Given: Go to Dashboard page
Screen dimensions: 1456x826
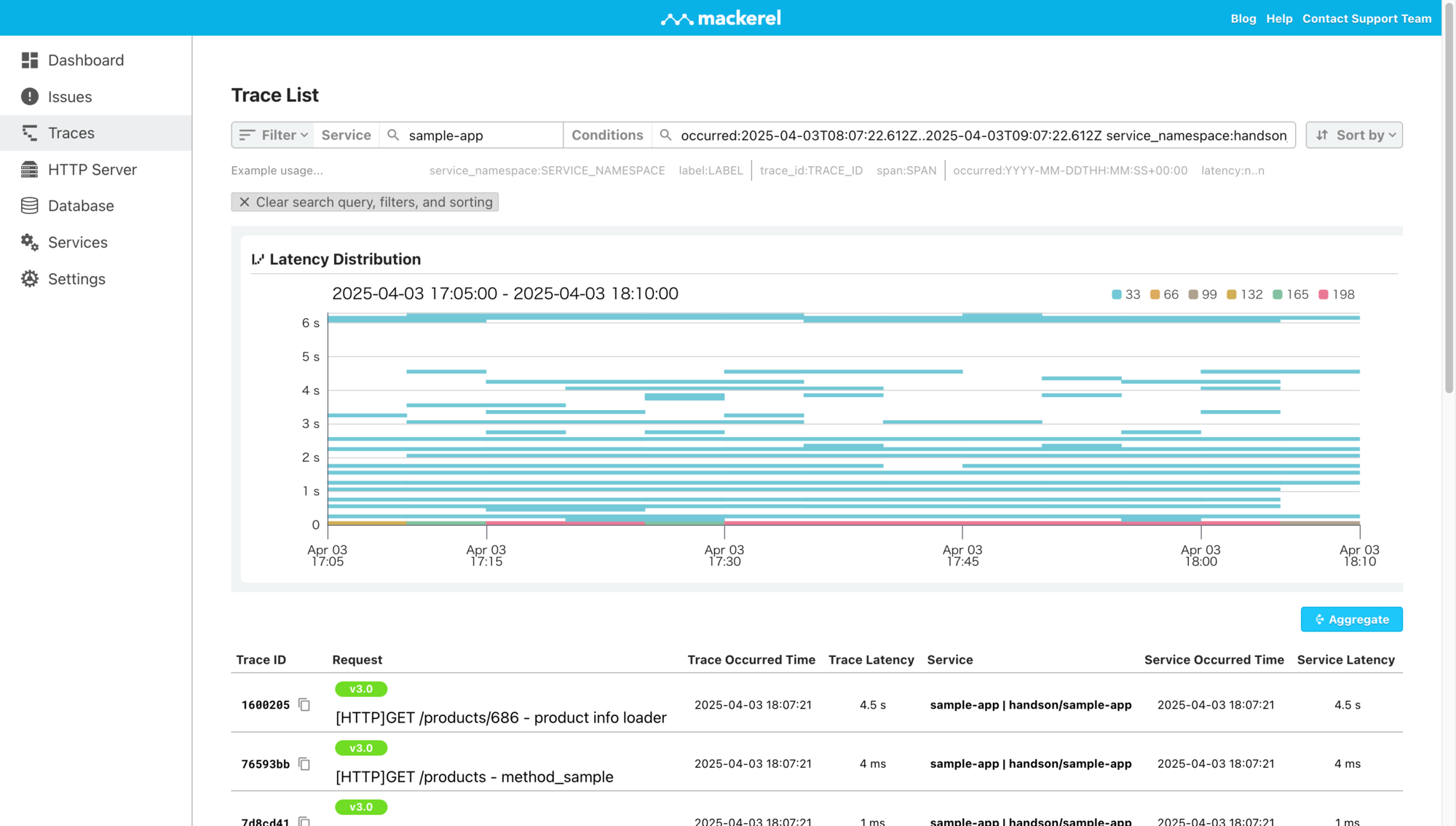Looking at the screenshot, I should click(86, 60).
